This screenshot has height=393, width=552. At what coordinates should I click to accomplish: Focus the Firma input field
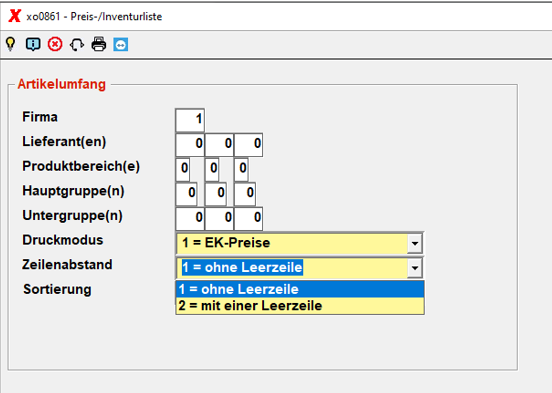190,120
